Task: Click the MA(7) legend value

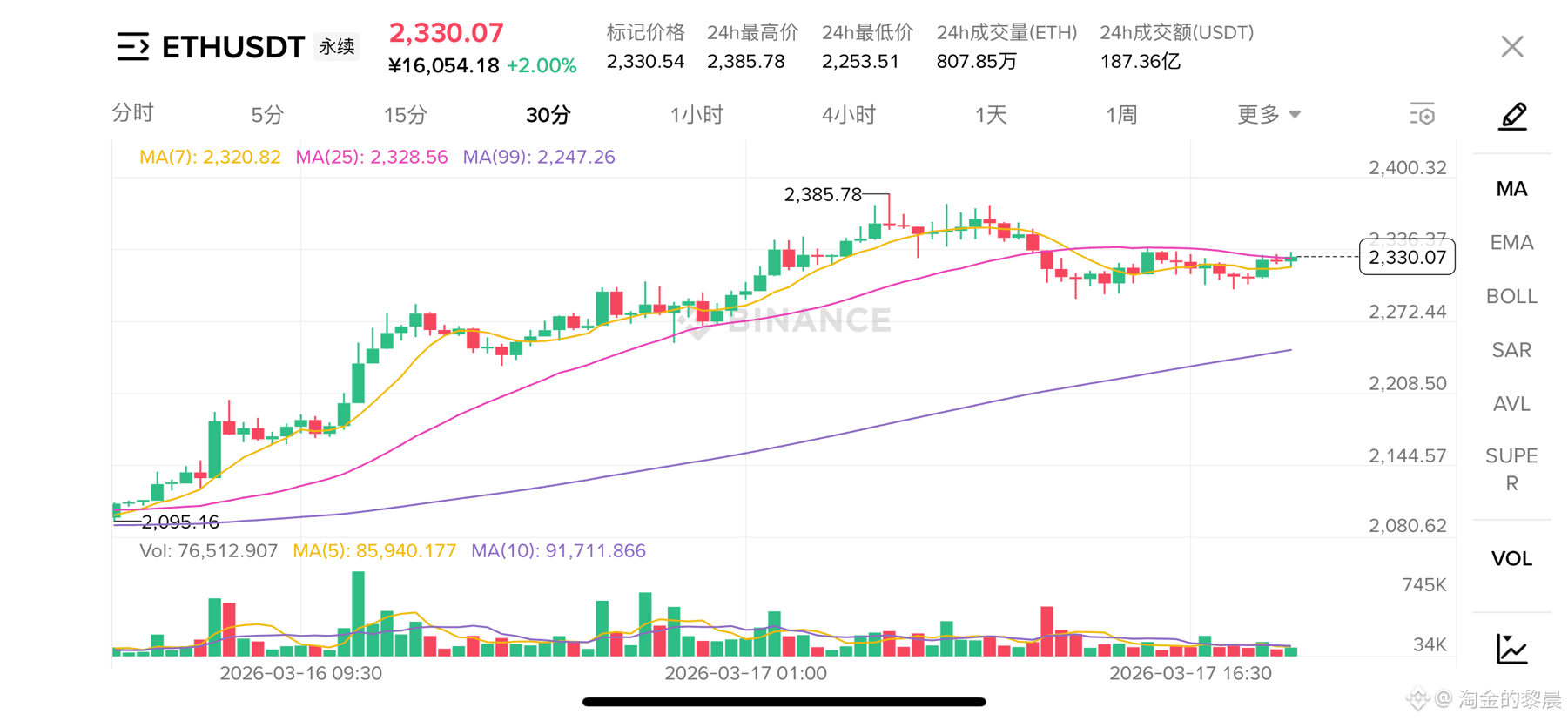Action: (210, 158)
